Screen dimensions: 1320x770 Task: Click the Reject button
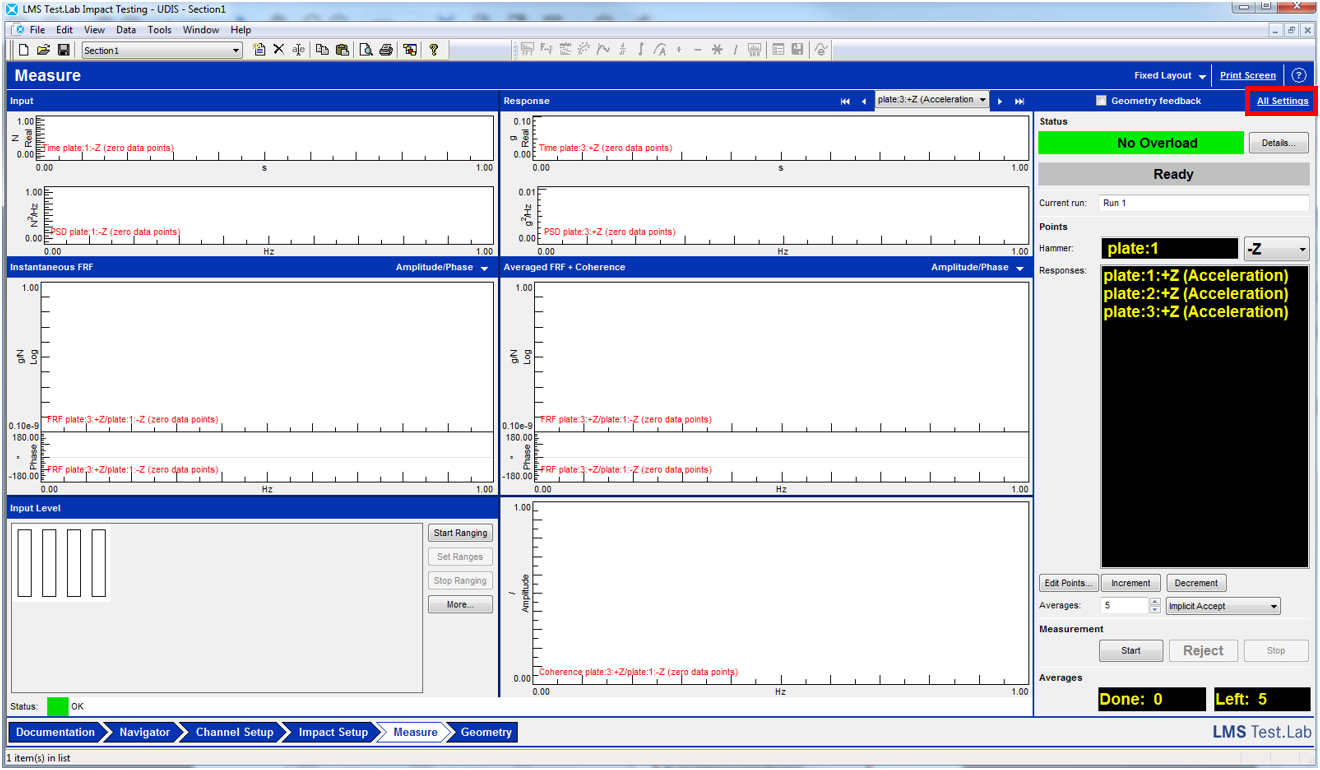click(x=1203, y=650)
